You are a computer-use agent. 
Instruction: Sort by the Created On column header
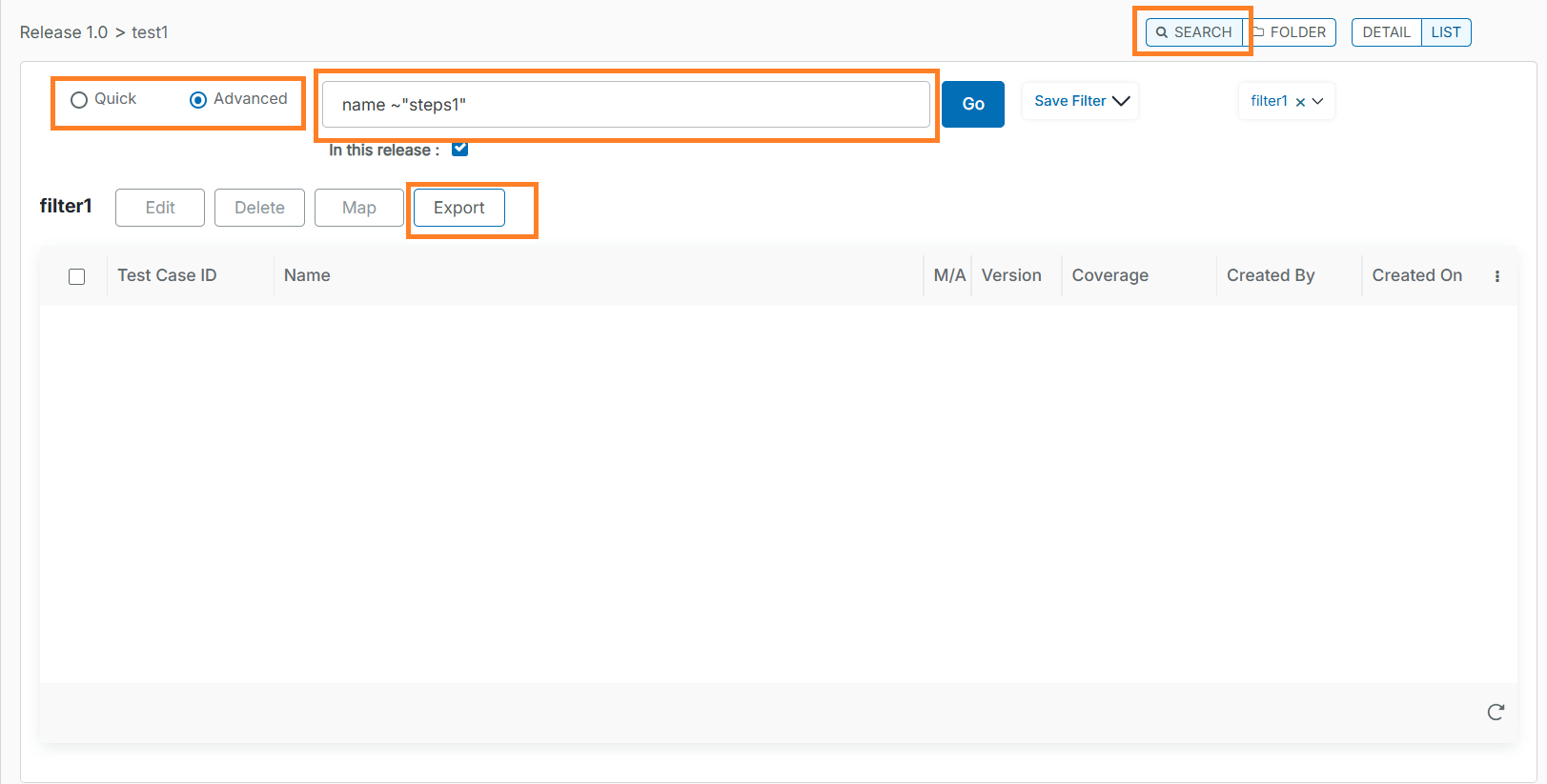(1416, 275)
